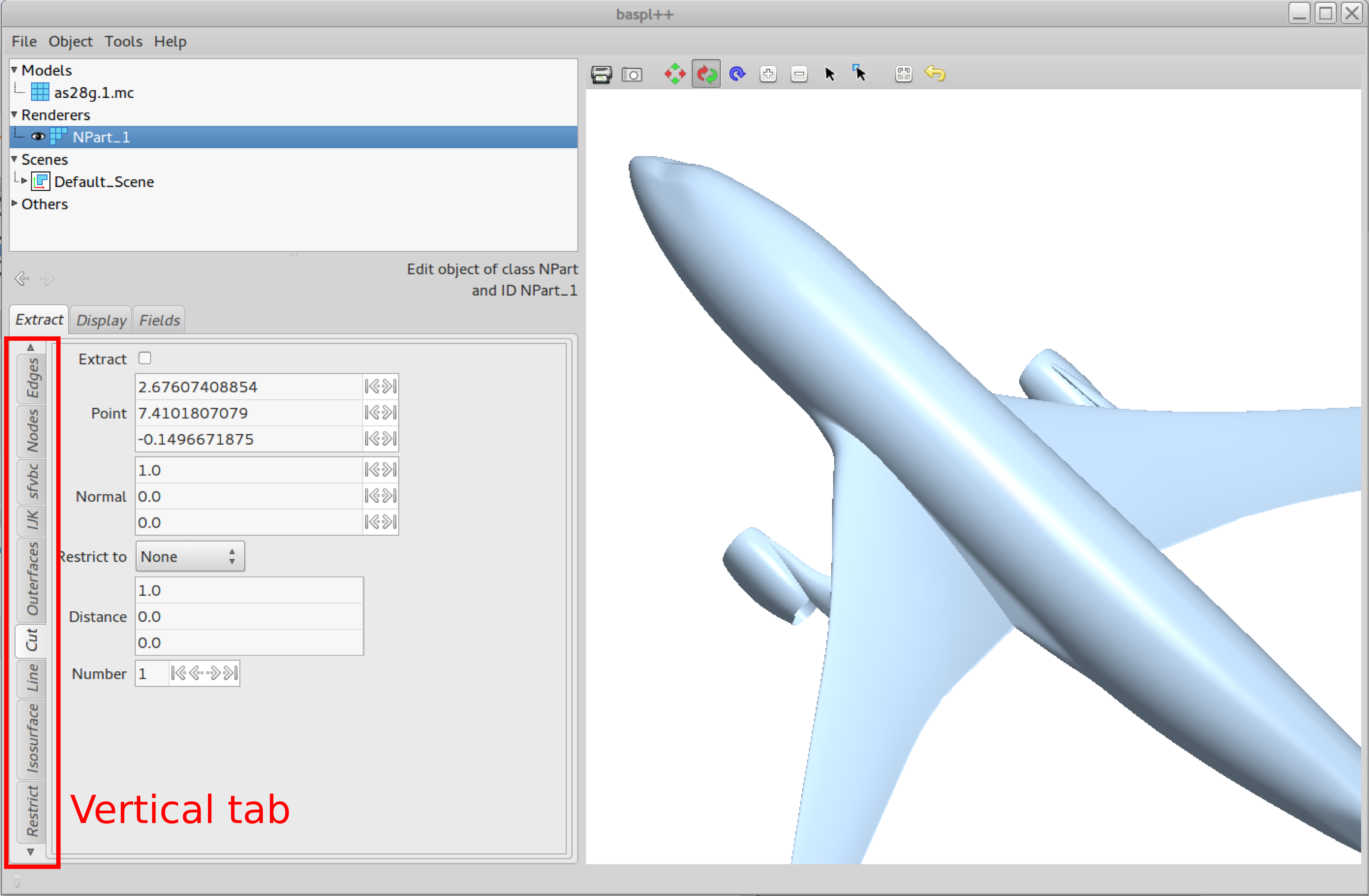This screenshot has width=1369, height=896.
Task: Open the Object menu
Action: (70, 41)
